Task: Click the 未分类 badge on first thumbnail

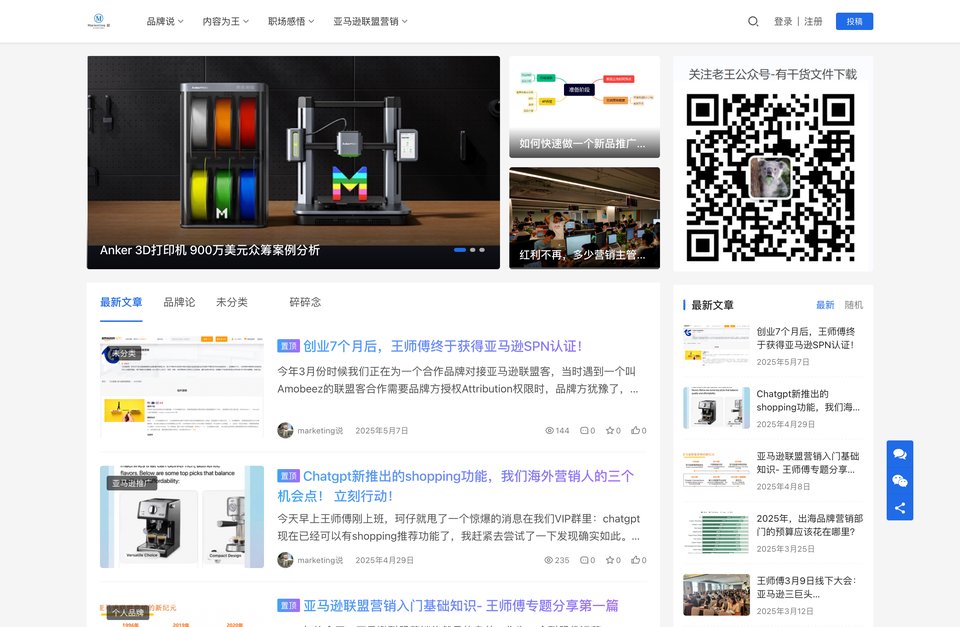Action: pos(124,353)
